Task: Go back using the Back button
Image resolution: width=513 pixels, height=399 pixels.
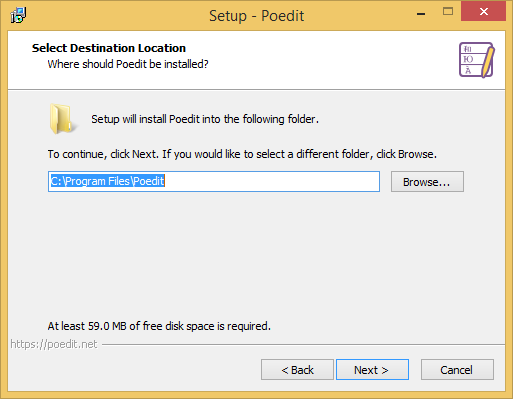Action: 297,370
